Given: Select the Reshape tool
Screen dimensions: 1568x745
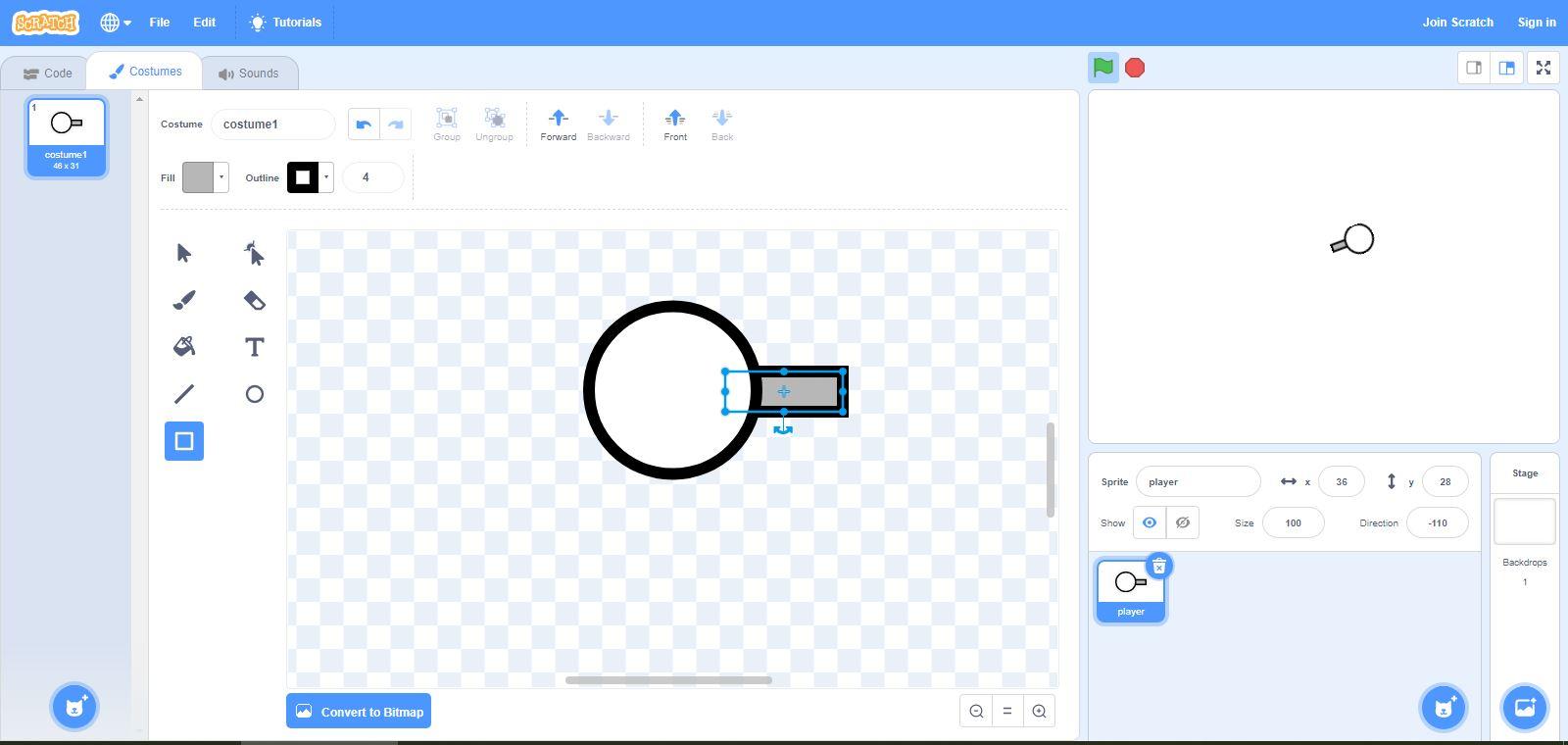Looking at the screenshot, I should [255, 253].
